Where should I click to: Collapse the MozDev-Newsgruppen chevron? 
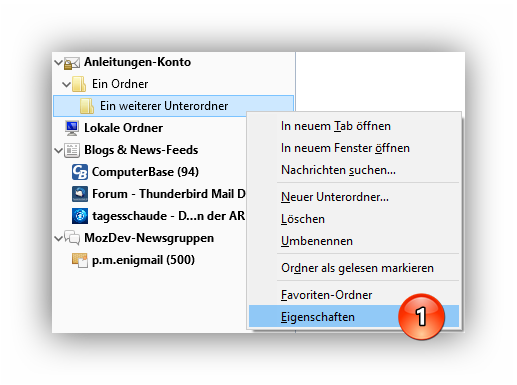[58, 238]
